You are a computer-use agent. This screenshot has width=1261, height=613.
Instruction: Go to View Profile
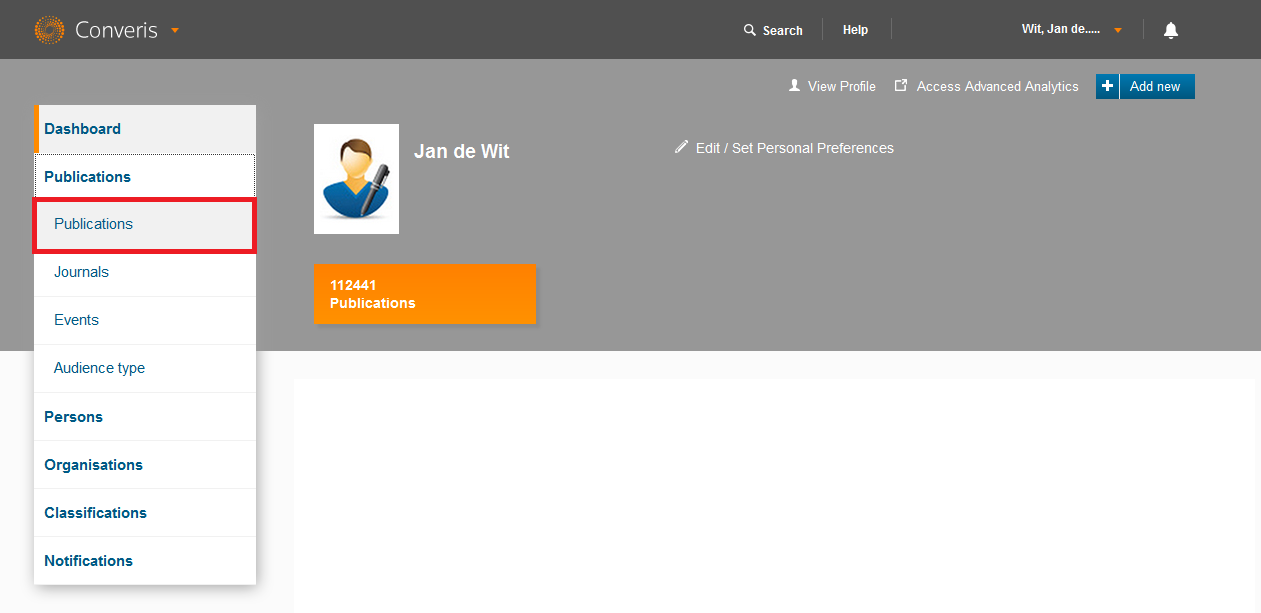[832, 86]
